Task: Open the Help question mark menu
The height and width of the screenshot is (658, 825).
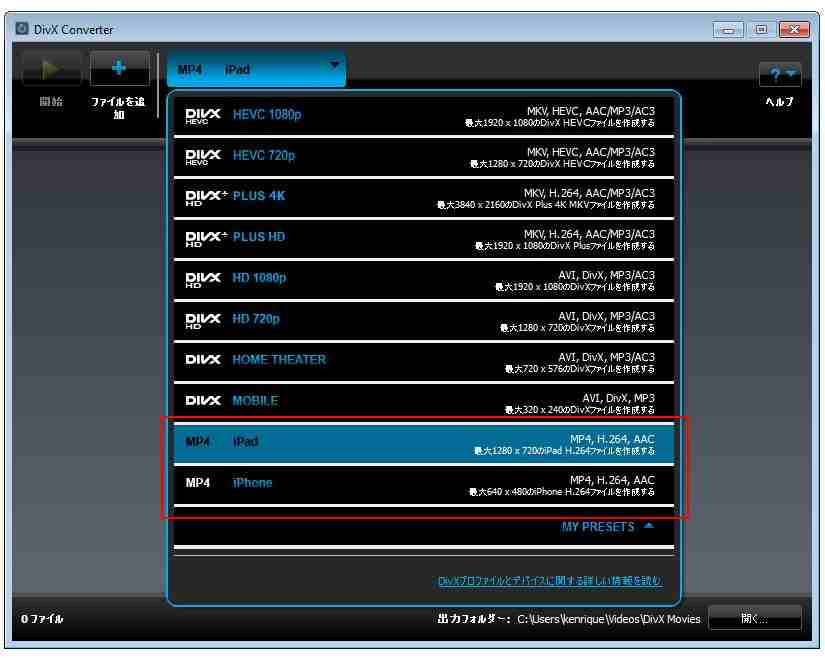Action: click(x=780, y=75)
